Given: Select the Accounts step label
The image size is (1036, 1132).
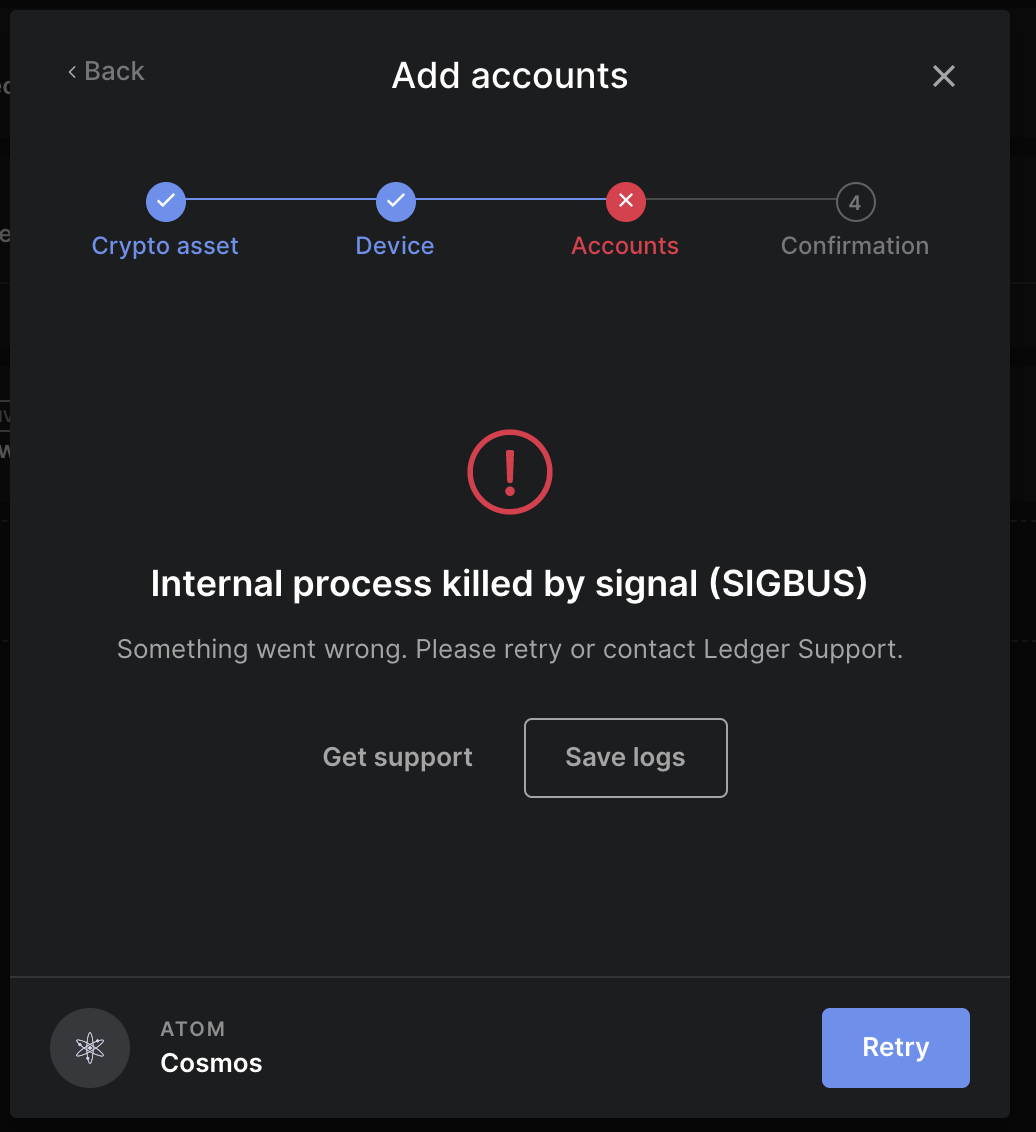Looking at the screenshot, I should [x=625, y=245].
